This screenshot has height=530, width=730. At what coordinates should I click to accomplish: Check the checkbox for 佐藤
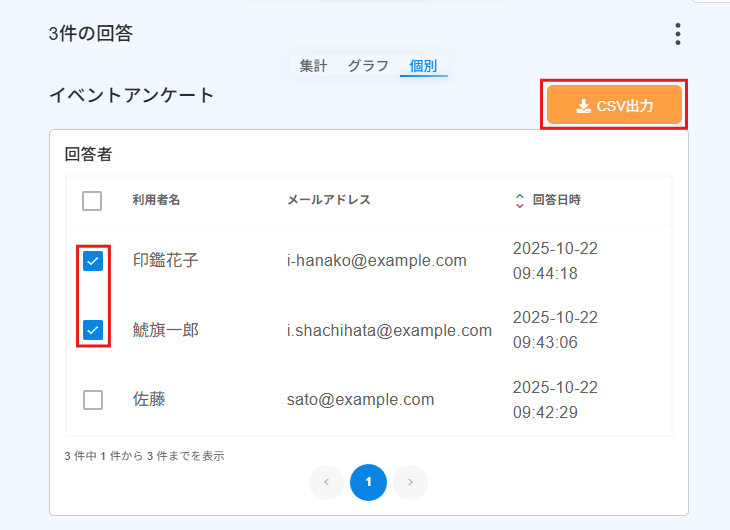(x=92, y=400)
